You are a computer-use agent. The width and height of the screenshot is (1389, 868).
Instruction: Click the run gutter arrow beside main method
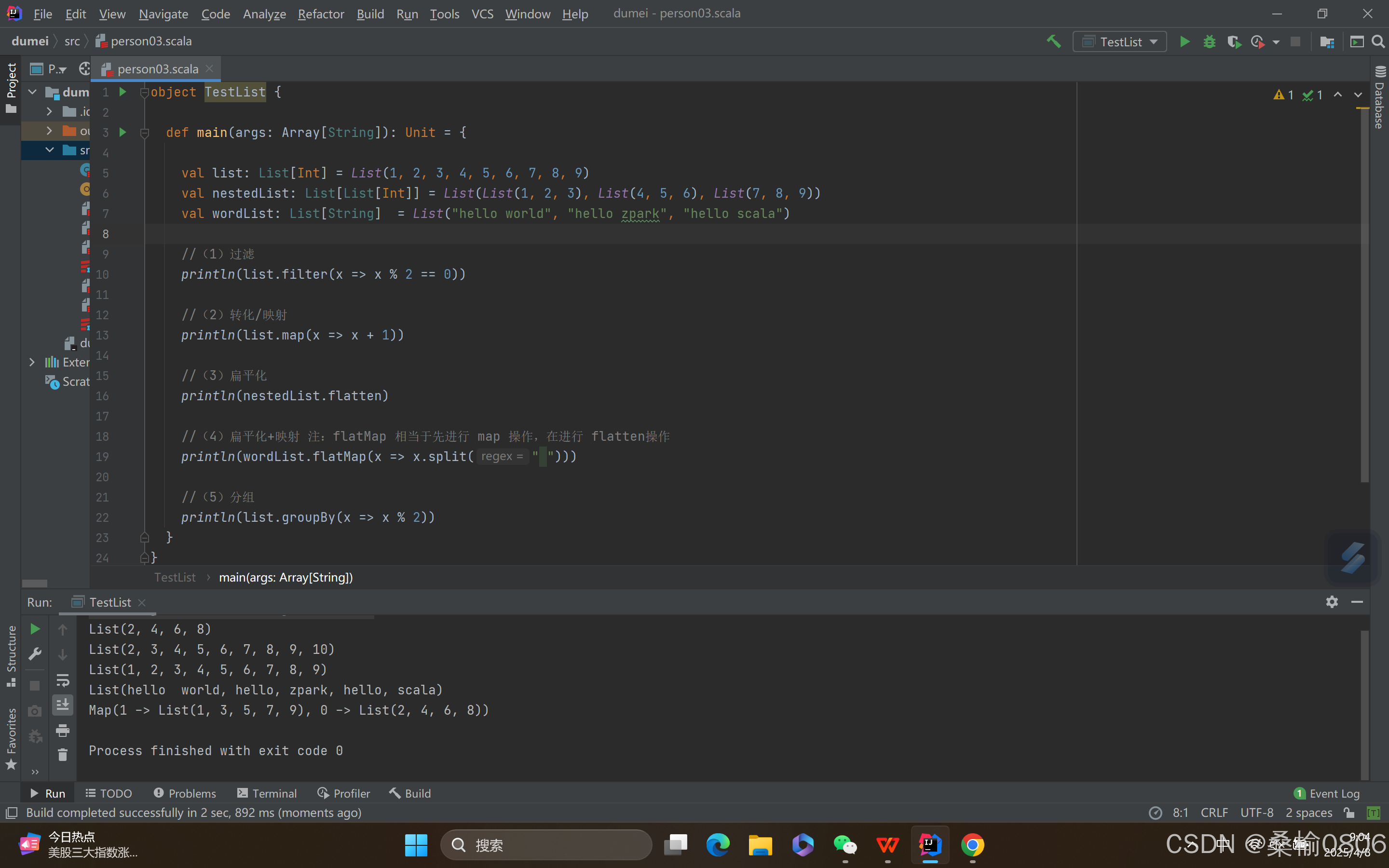click(x=122, y=133)
